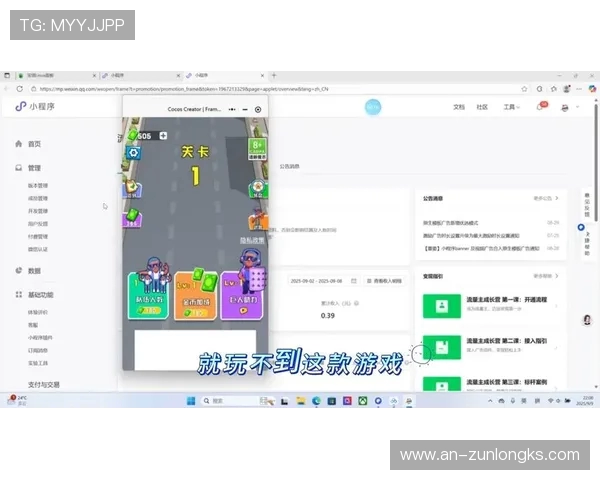
Task: Open 流量主成长营 第二课：接入指引
Action: [490, 347]
